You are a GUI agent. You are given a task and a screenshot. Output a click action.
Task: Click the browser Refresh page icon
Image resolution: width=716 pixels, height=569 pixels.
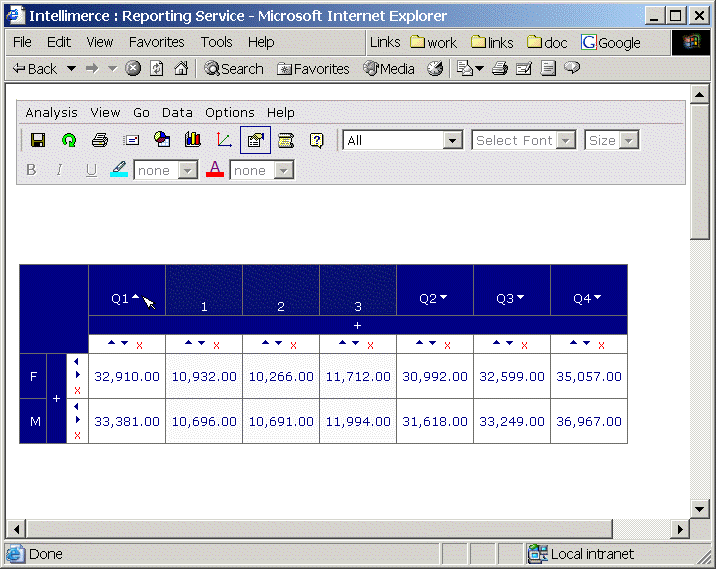click(157, 68)
